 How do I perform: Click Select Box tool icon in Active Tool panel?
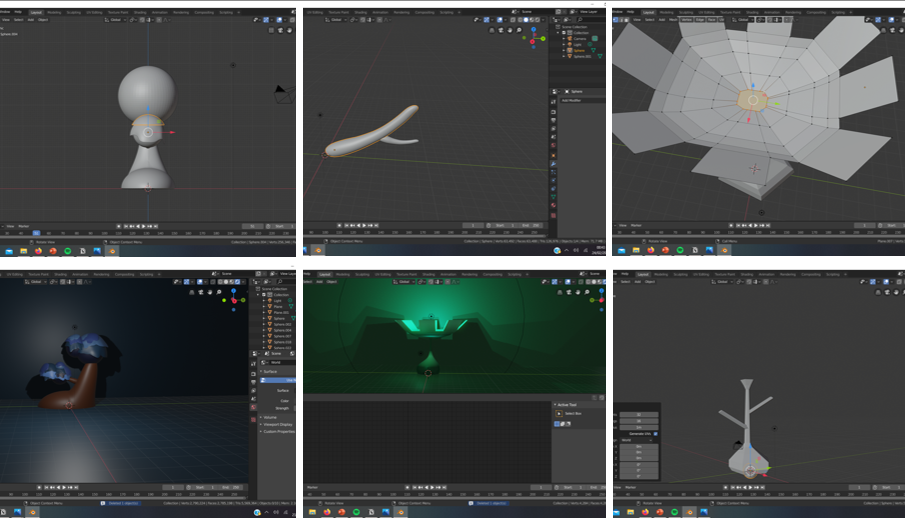(x=559, y=413)
